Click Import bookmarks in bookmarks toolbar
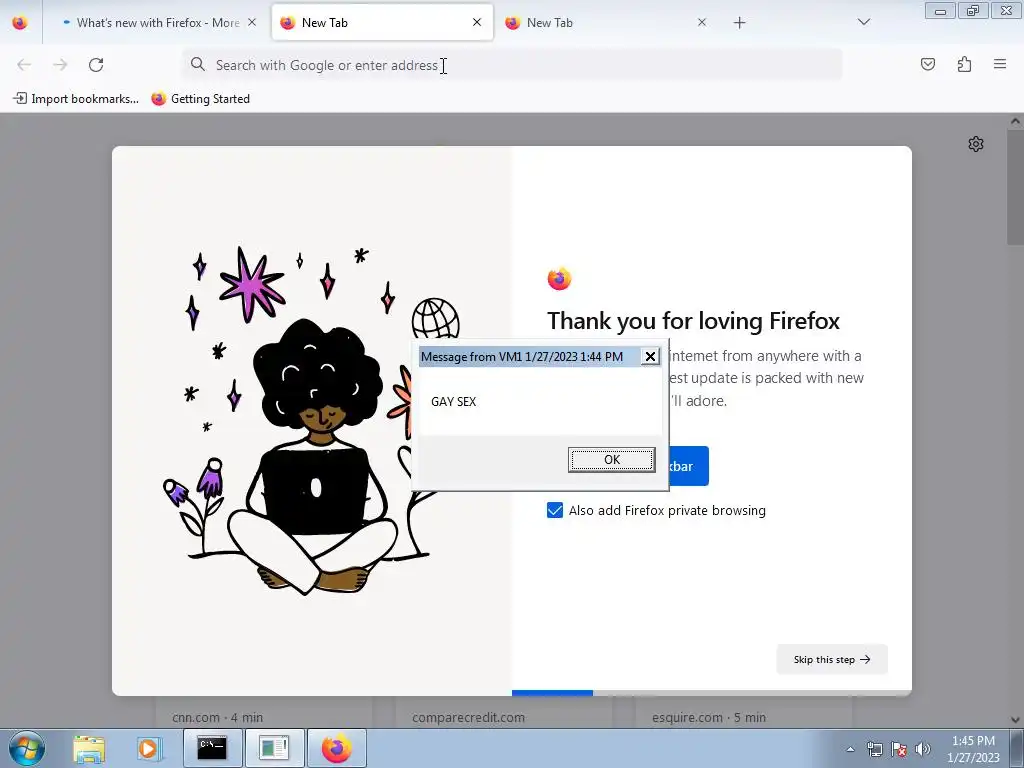This screenshot has height=768, width=1024. (76, 99)
